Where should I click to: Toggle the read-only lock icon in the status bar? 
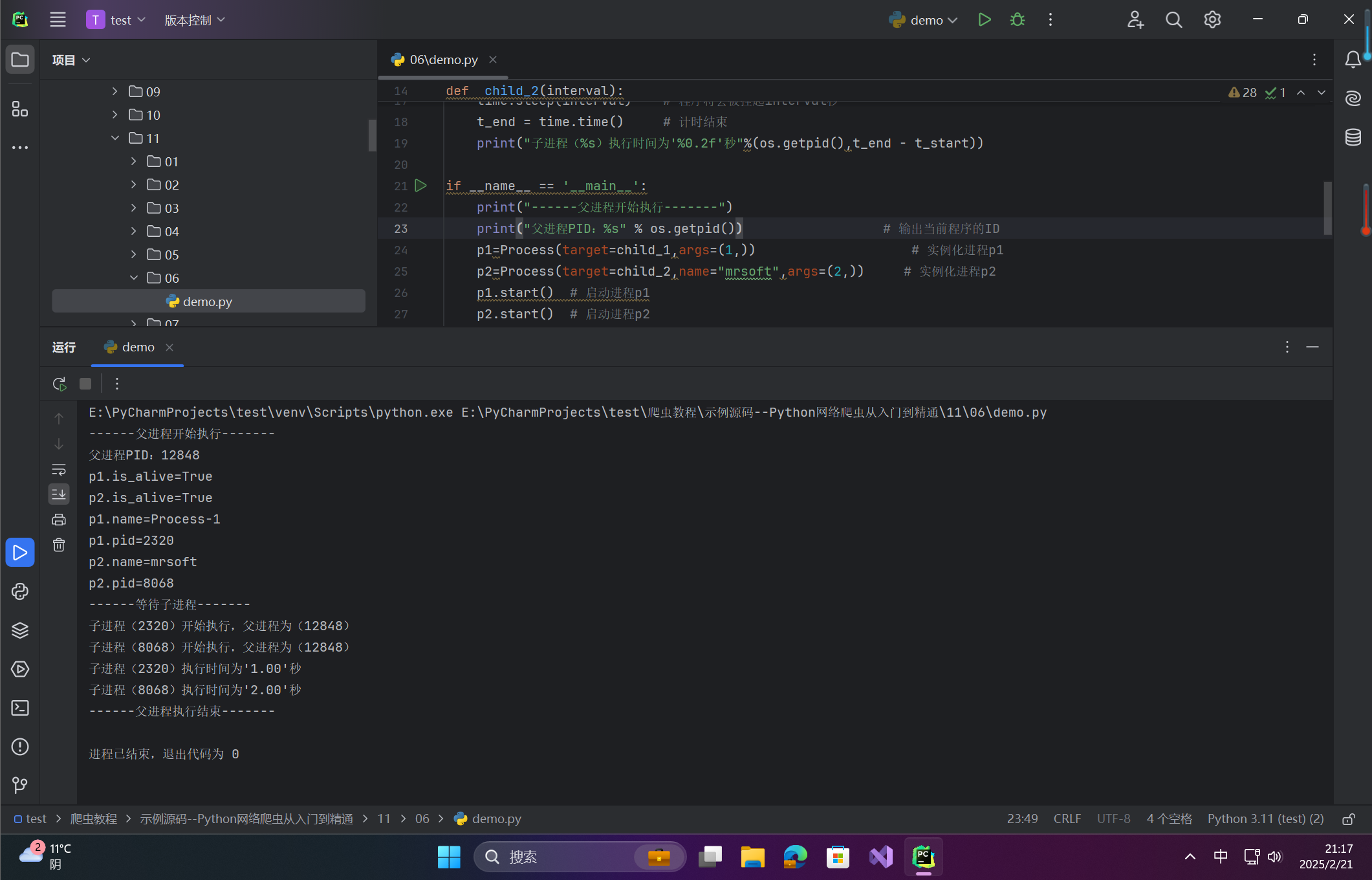click(x=1349, y=819)
